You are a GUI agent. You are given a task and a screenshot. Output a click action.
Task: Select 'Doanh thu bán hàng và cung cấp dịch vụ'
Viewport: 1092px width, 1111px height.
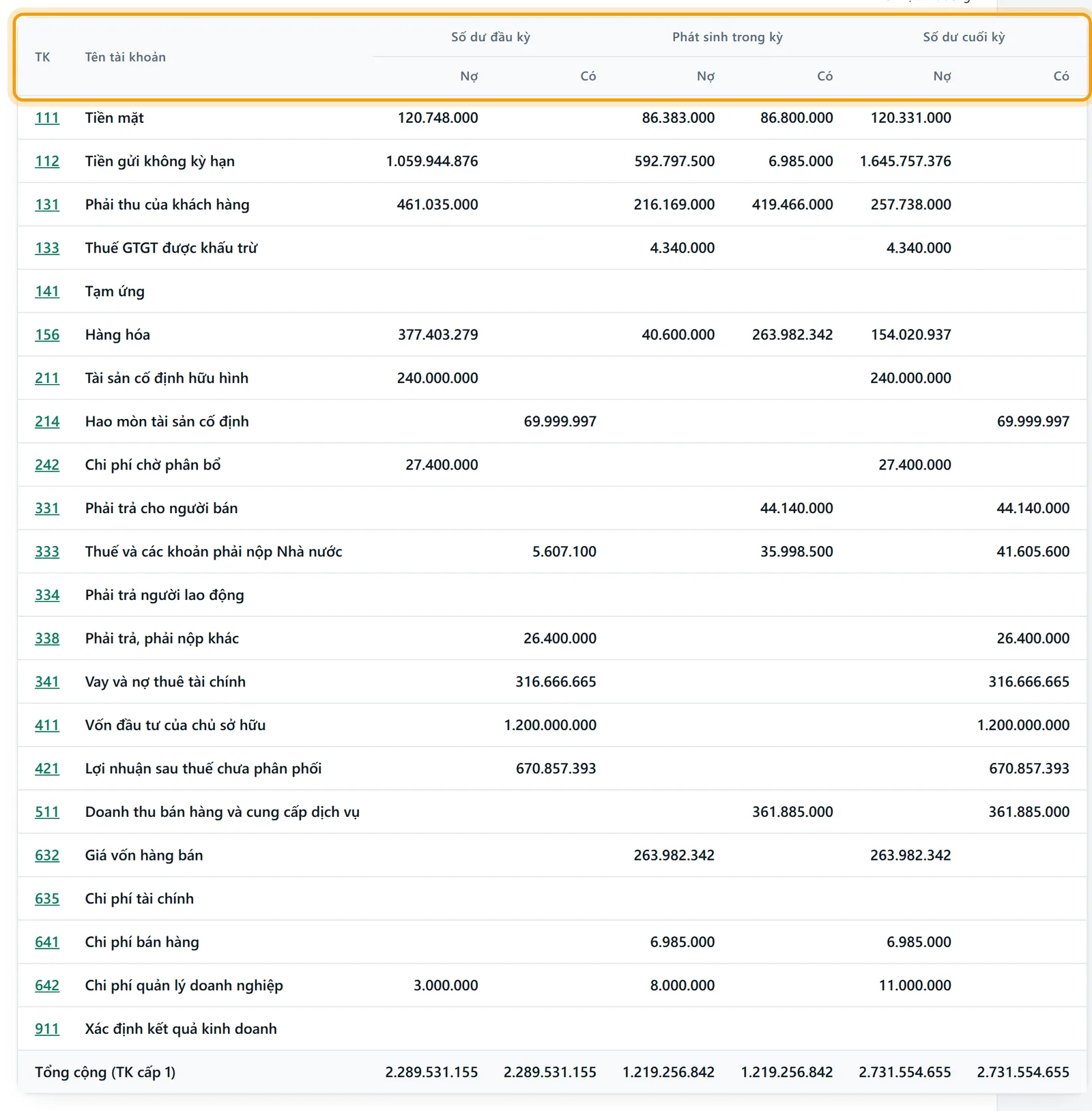[x=222, y=812]
